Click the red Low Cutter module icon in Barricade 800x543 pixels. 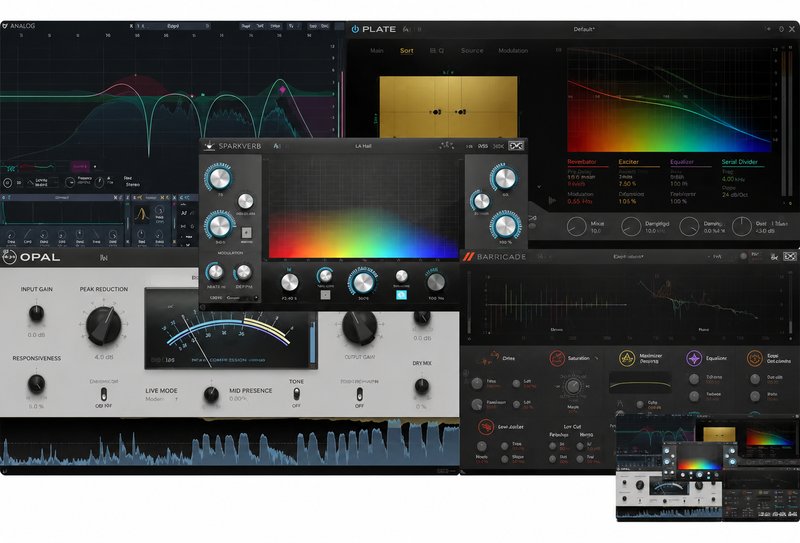[x=485, y=427]
